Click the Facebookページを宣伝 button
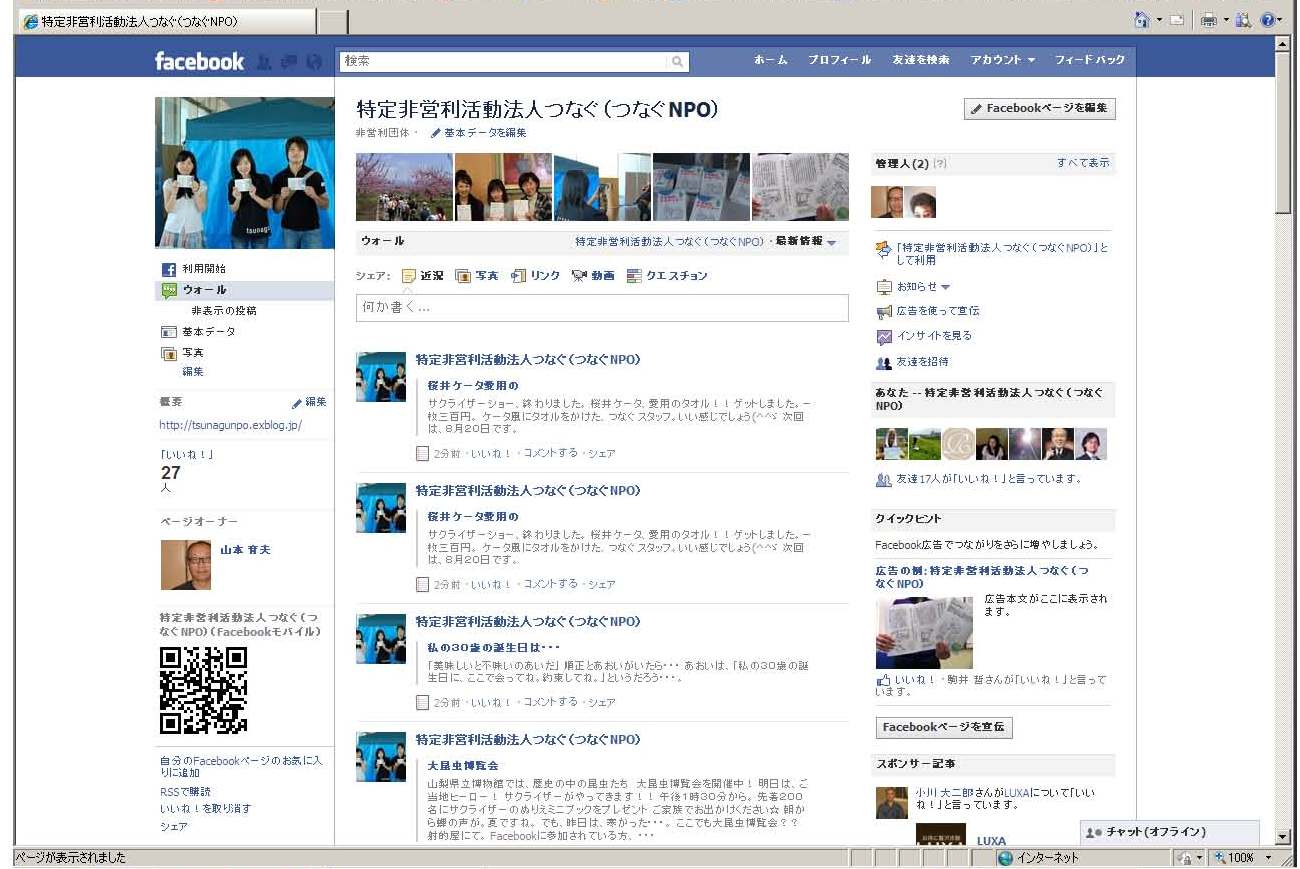This screenshot has height=869, width=1300. 944,728
